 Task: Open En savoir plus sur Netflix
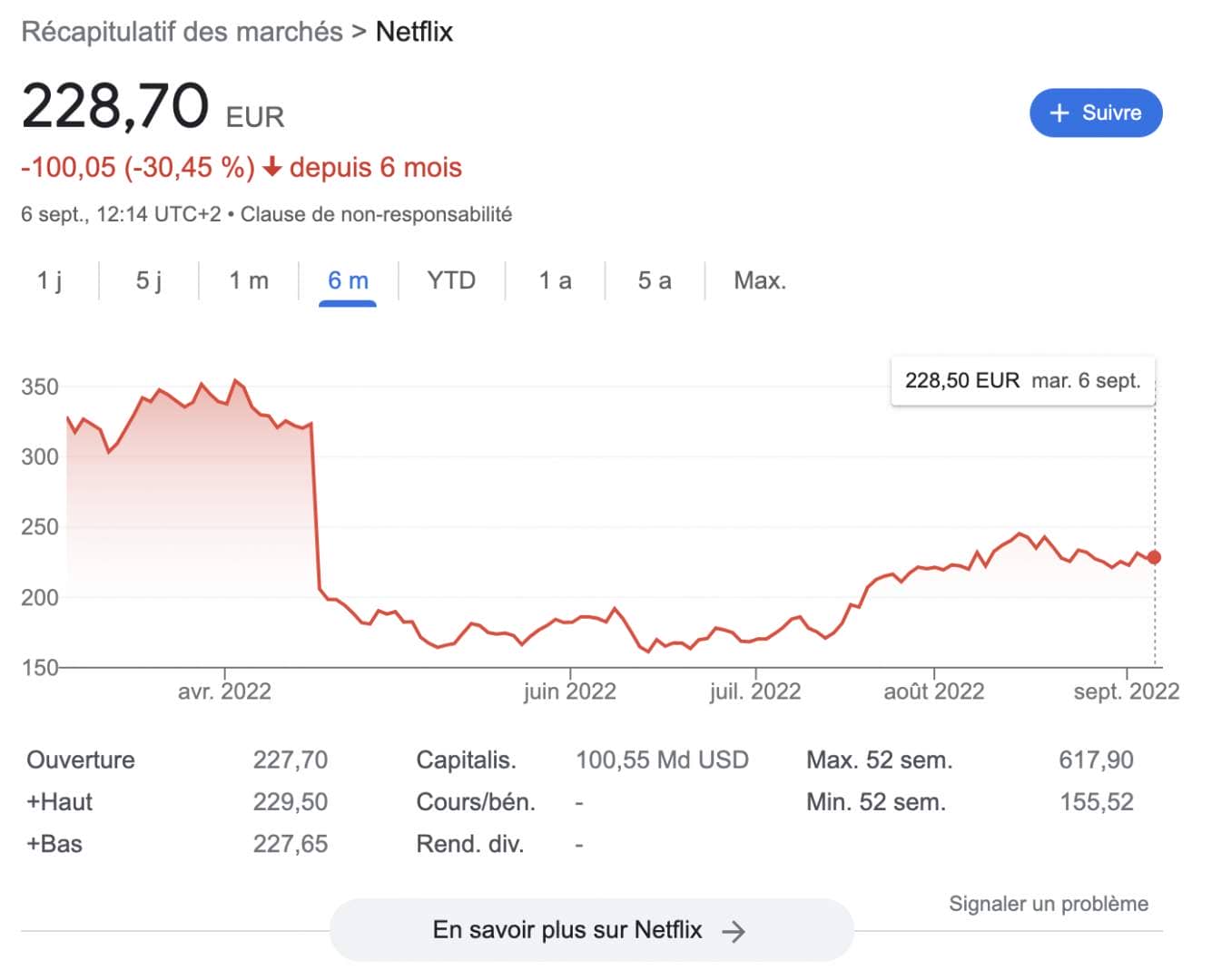coord(591,930)
